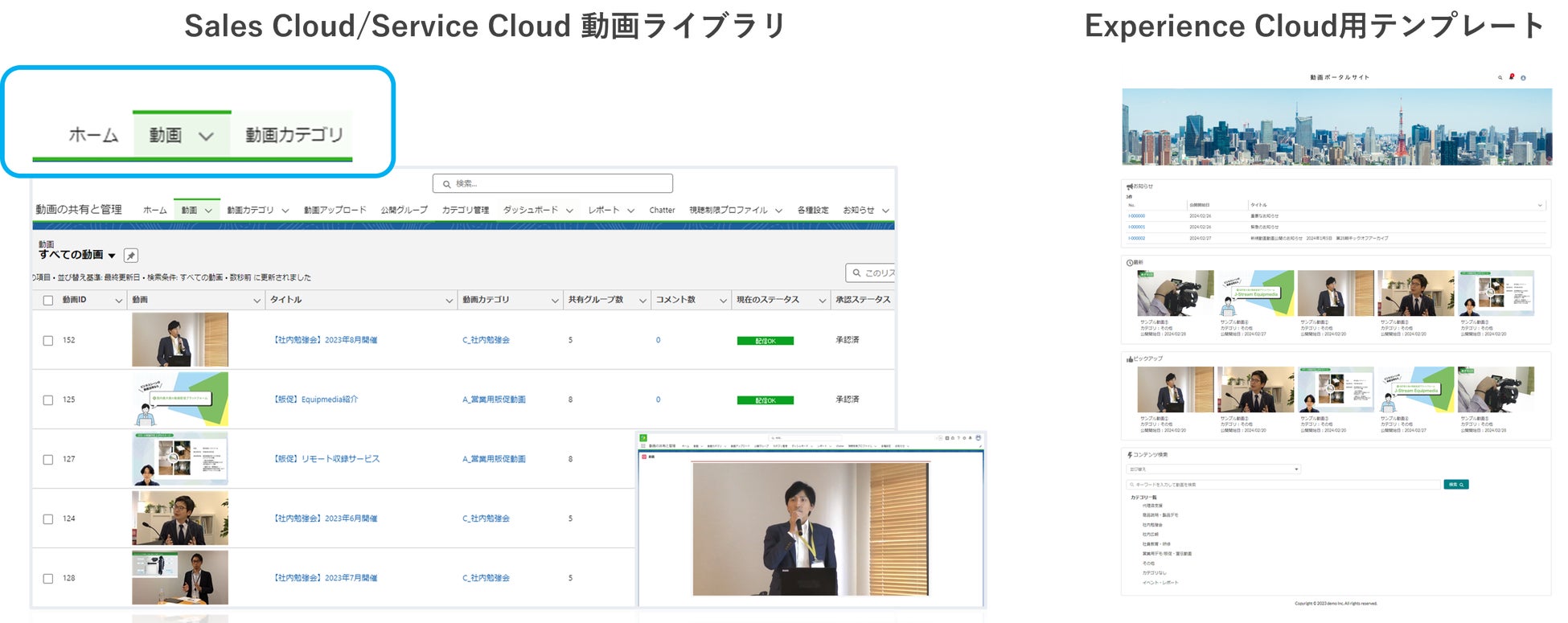Select 社内広報 in the カテゴリ一覧 list
1568x623 pixels.
click(x=1150, y=535)
